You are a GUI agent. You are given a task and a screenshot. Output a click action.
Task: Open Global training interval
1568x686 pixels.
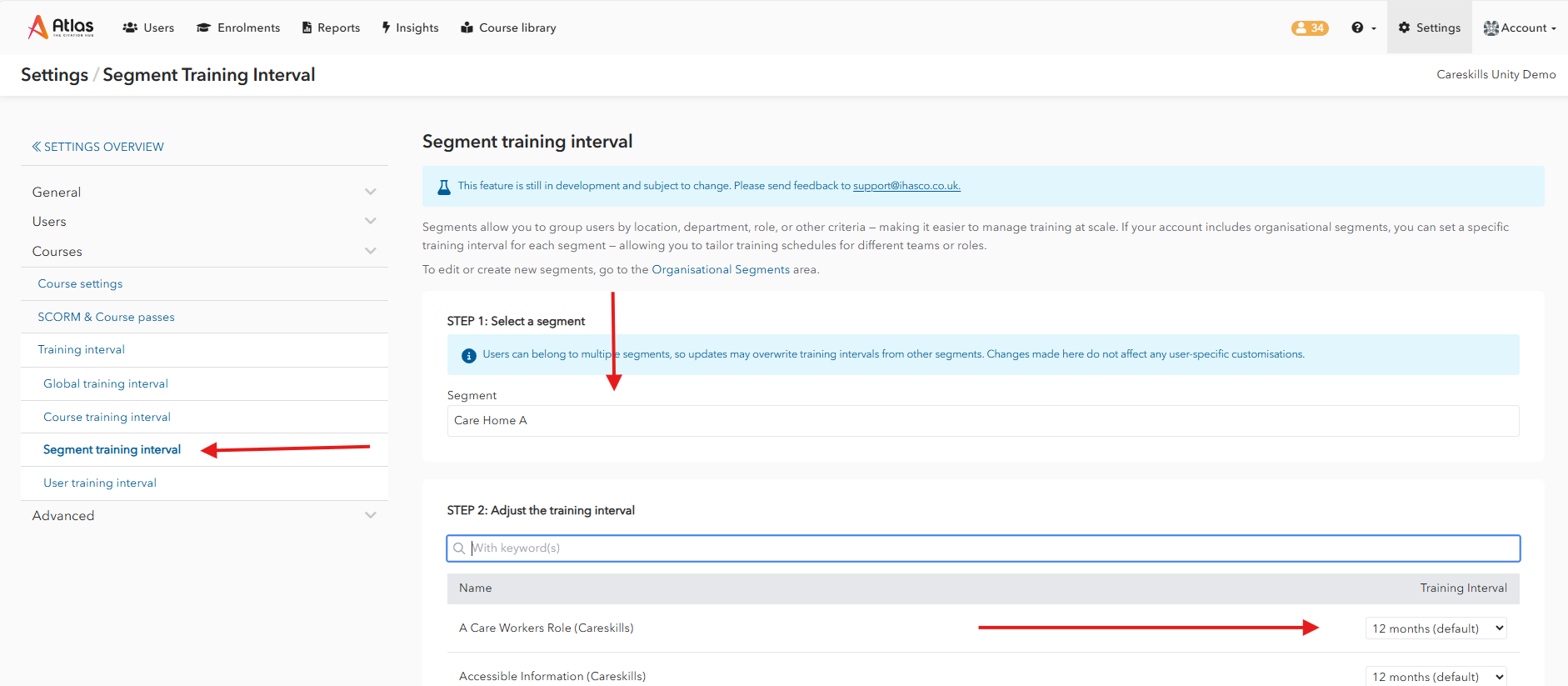pyautogui.click(x=106, y=383)
